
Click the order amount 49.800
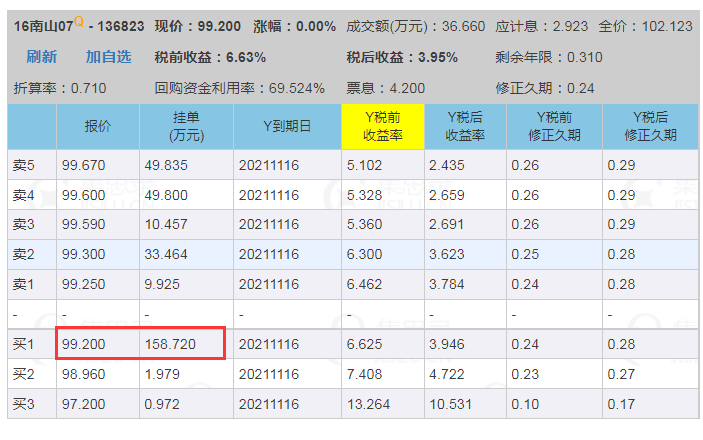(166, 195)
